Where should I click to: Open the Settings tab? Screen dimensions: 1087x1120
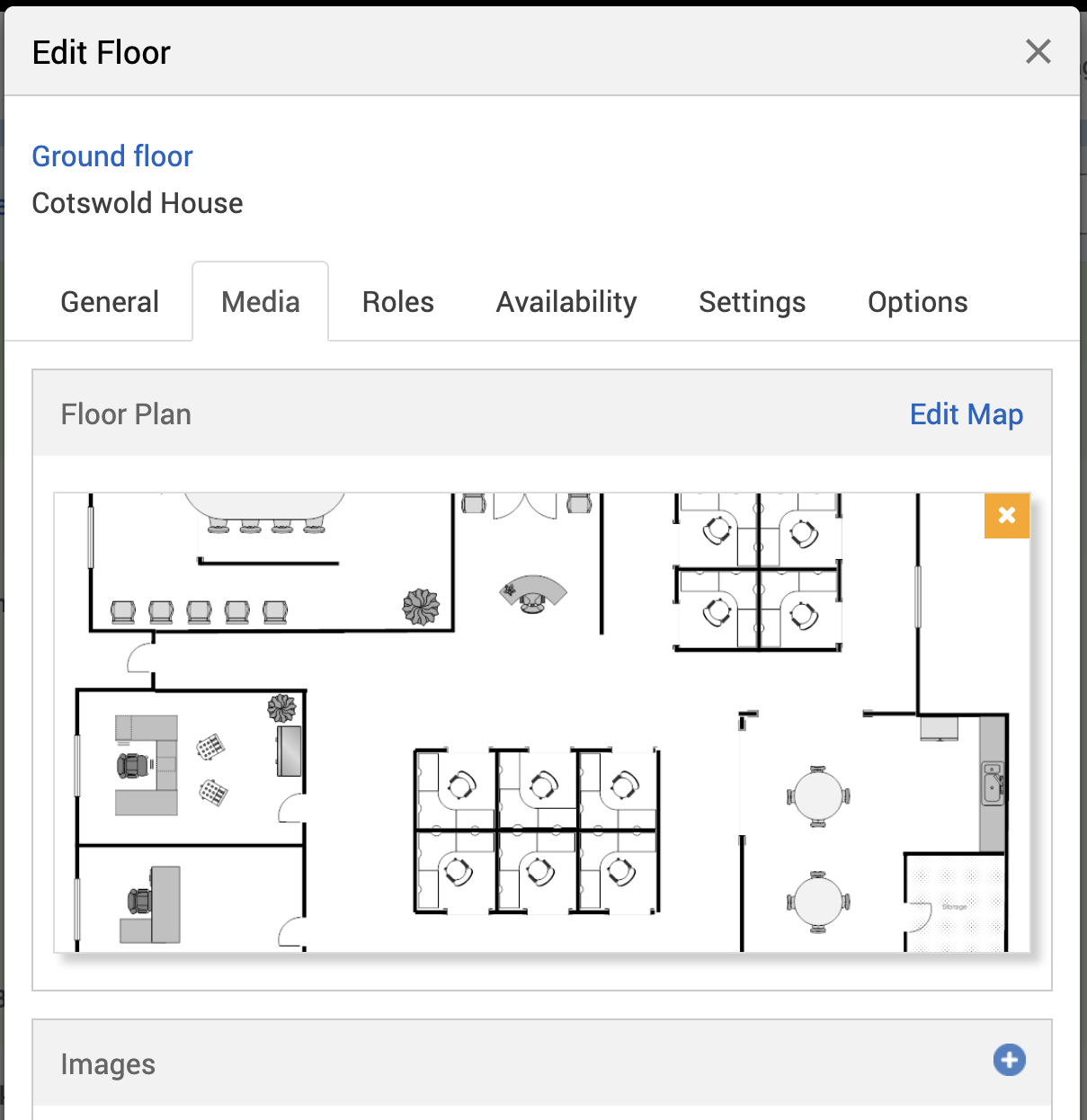pyautogui.click(x=753, y=302)
